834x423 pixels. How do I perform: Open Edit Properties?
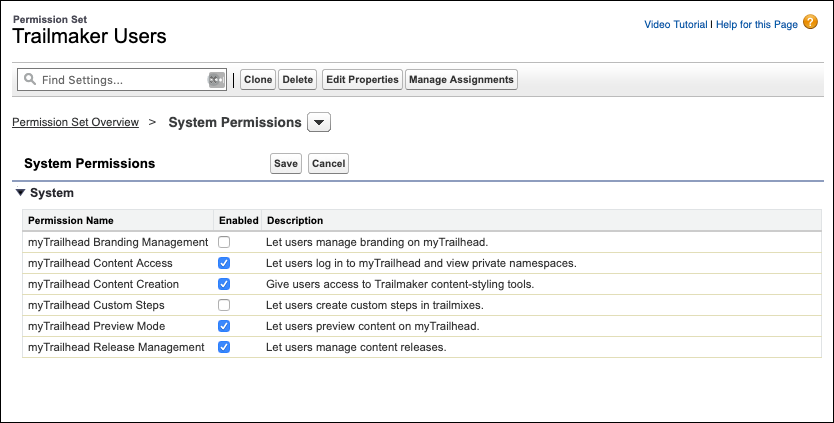(x=362, y=79)
